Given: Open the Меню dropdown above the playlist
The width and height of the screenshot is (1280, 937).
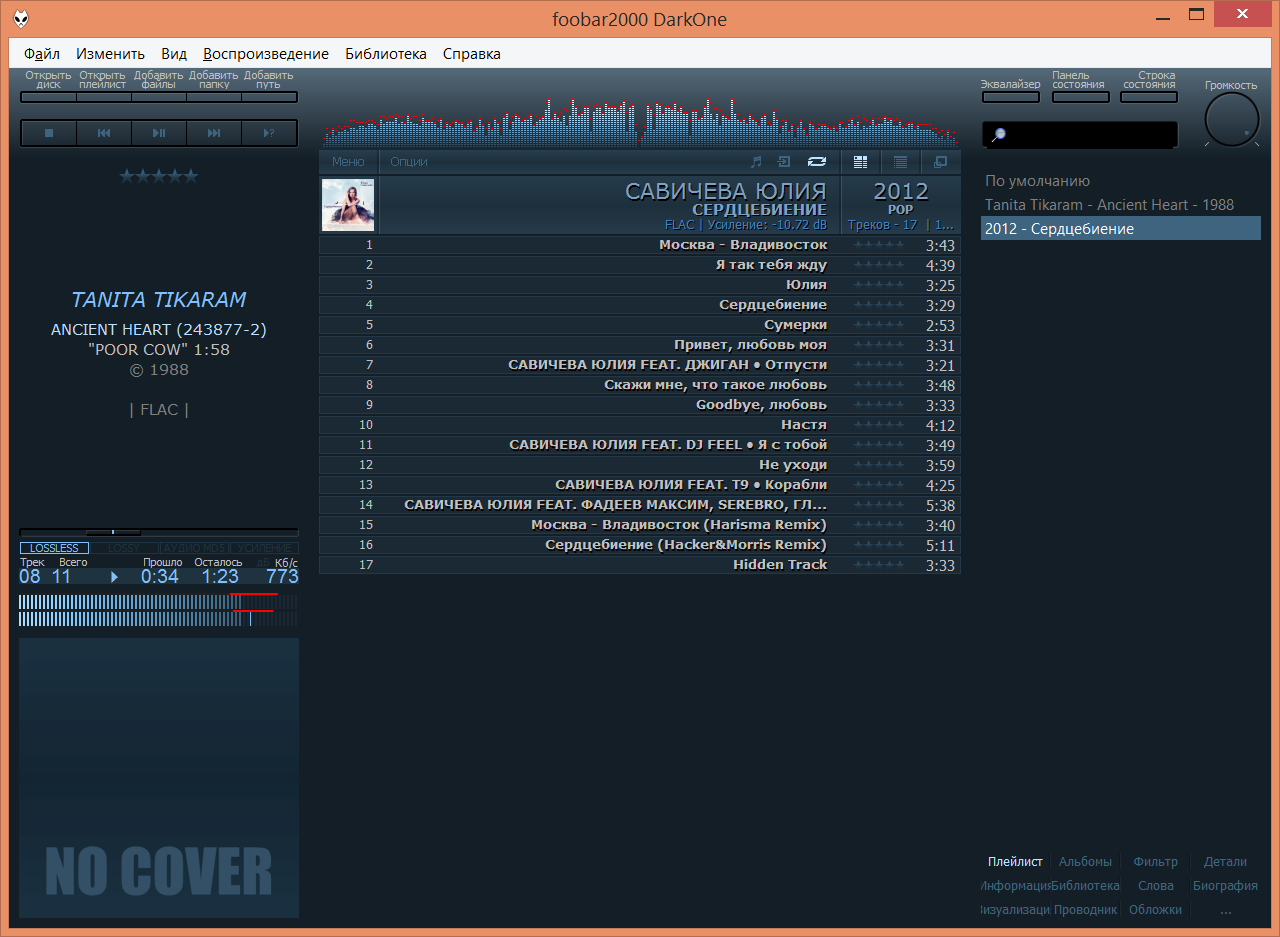Looking at the screenshot, I should click(348, 162).
